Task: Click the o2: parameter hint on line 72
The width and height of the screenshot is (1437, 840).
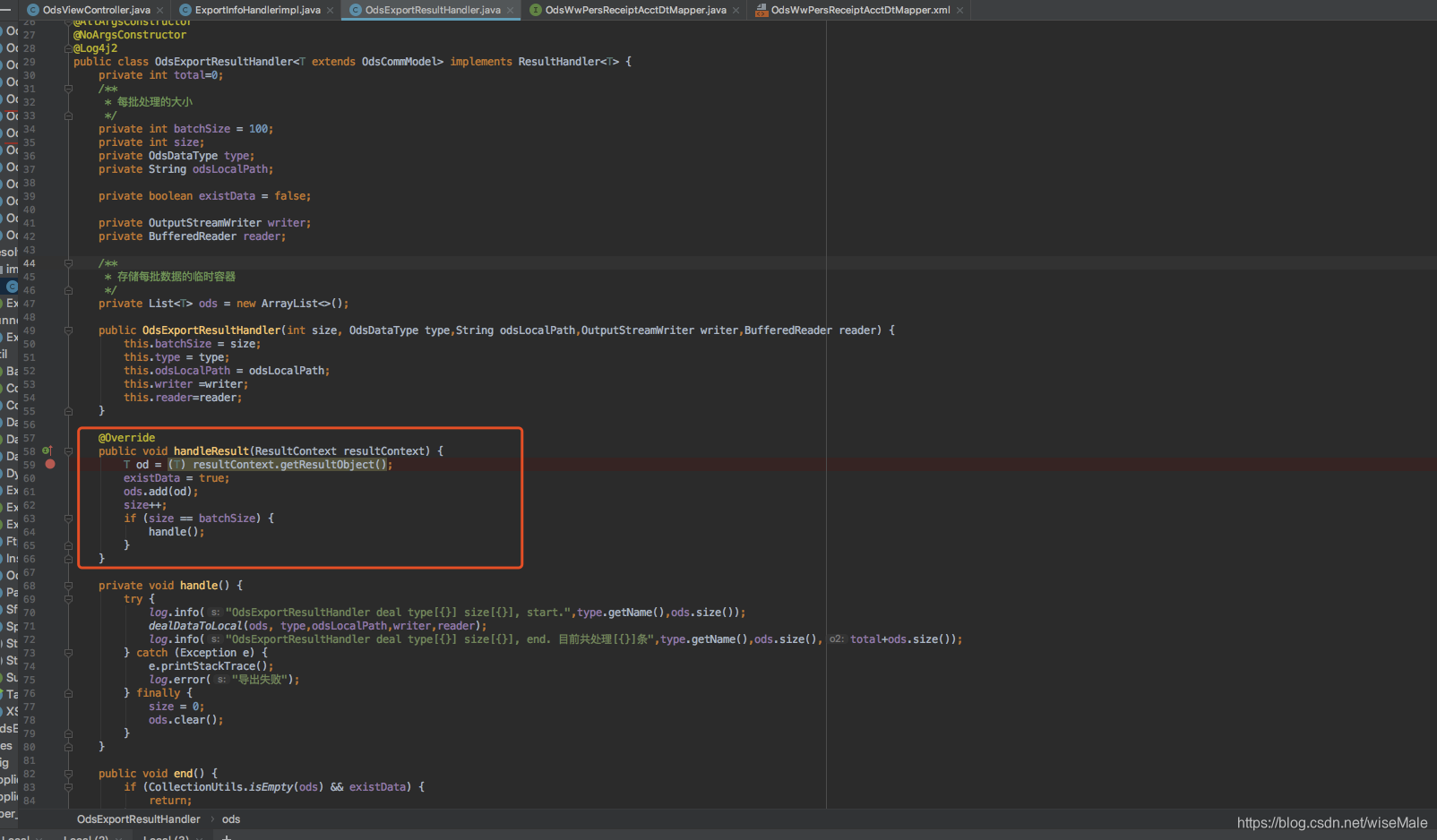Action: (836, 639)
